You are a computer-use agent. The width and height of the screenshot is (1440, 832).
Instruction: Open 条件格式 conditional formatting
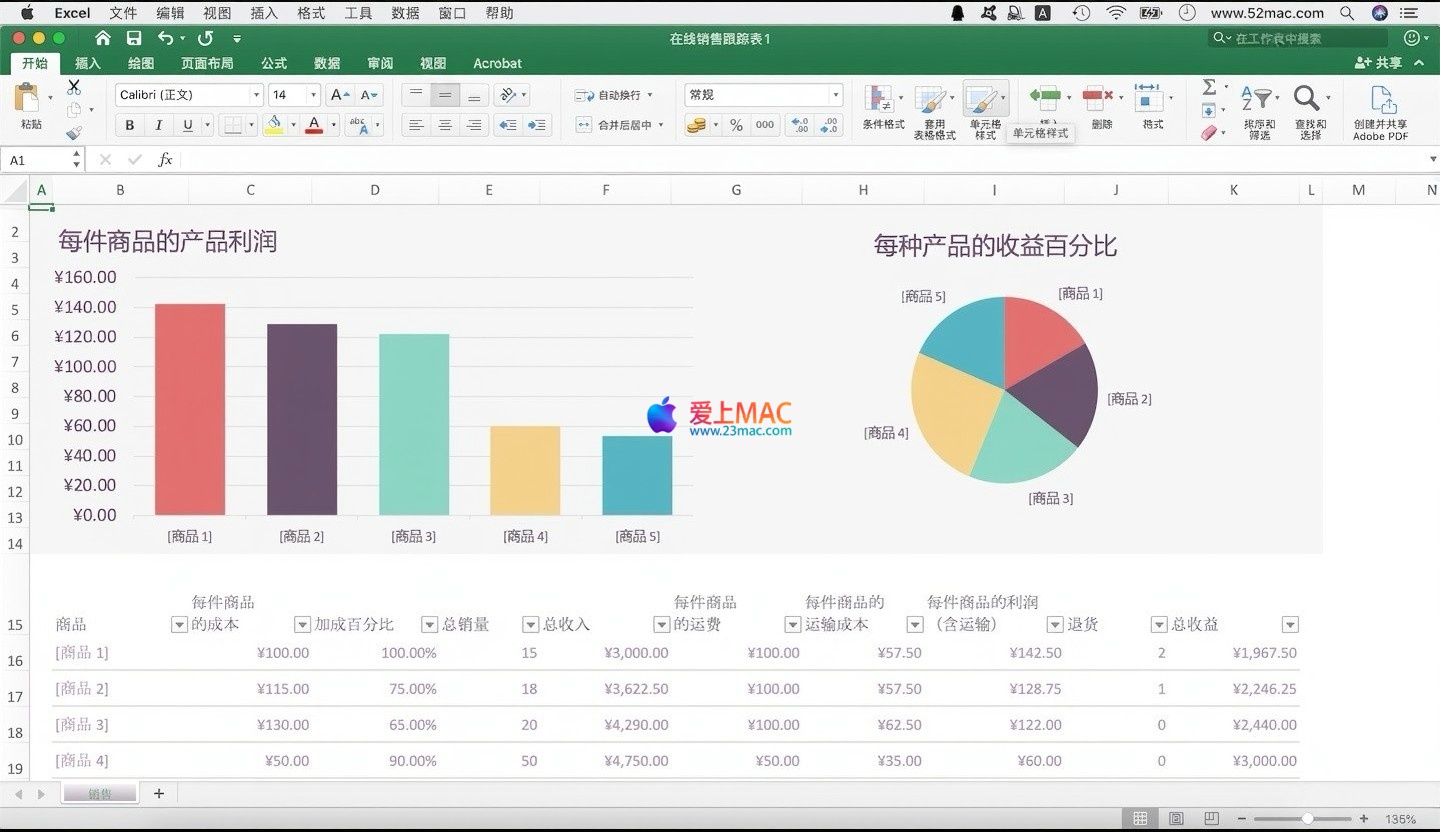[882, 108]
